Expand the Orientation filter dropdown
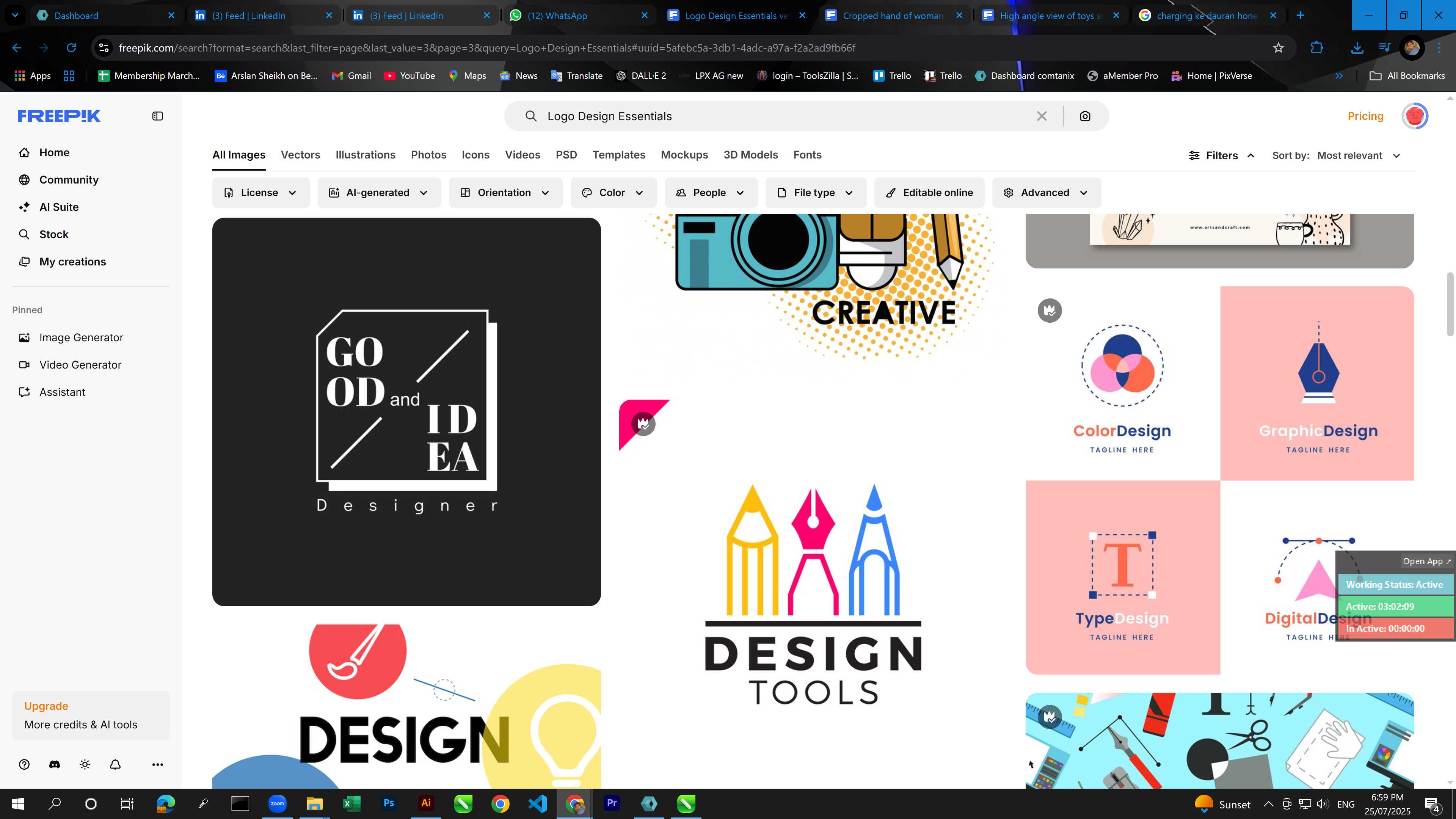This screenshot has width=1456, height=819. coord(505,193)
